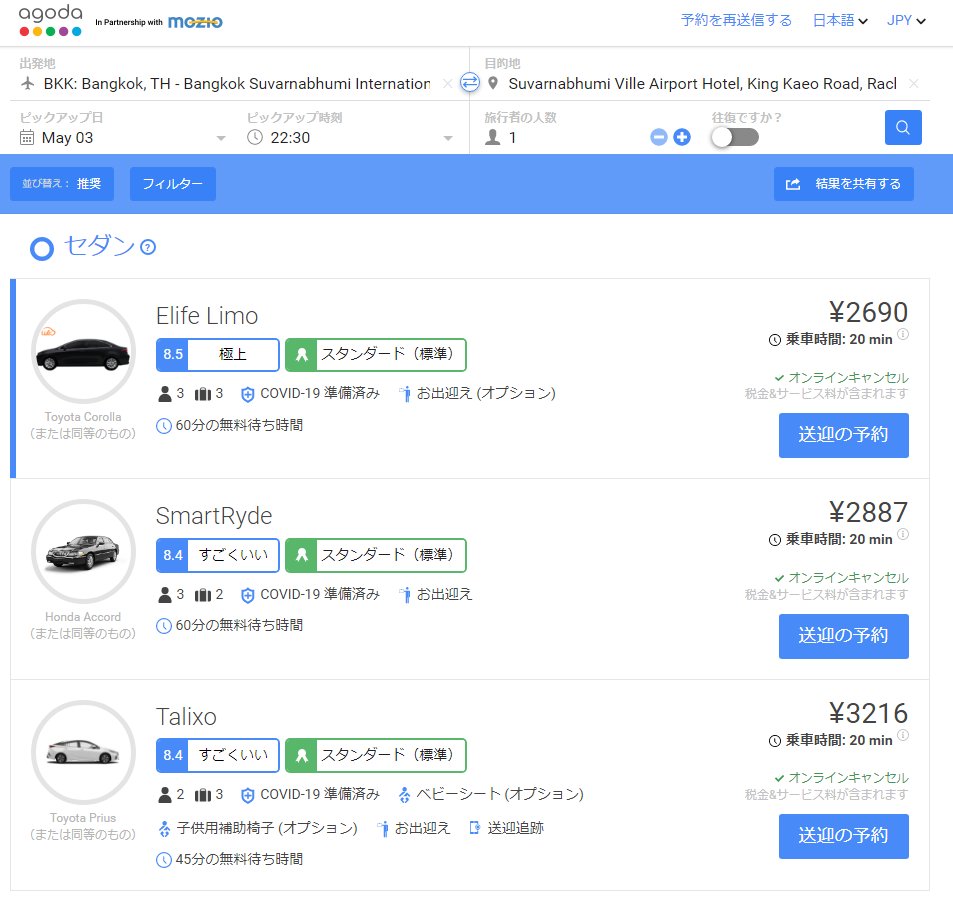The width and height of the screenshot is (953, 900).
Task: Click Talixo スタンダード（標準） badge
Action: pyautogui.click(x=376, y=755)
